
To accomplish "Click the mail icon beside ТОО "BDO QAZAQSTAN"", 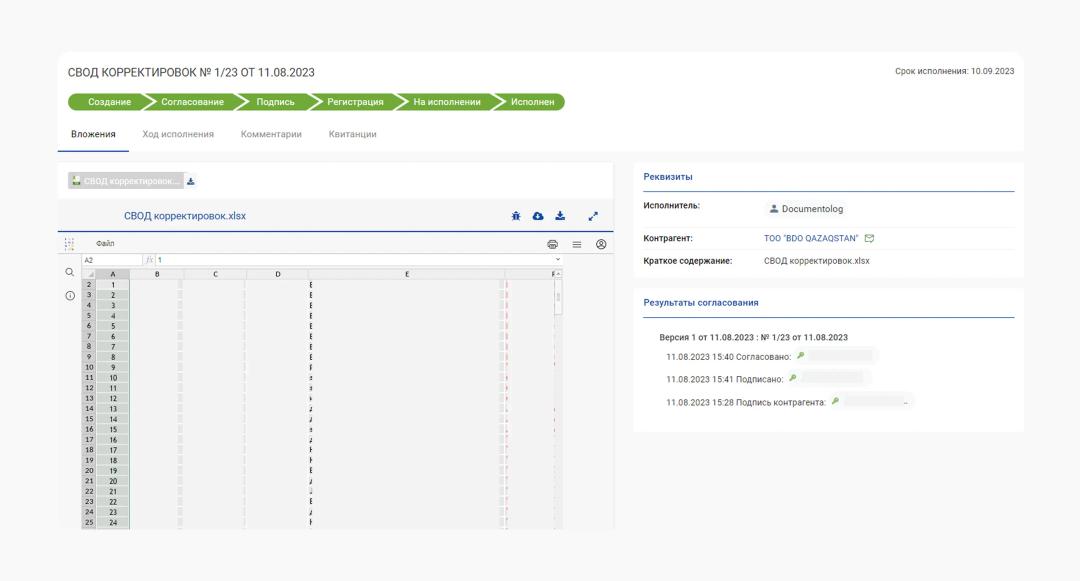I will (869, 238).
